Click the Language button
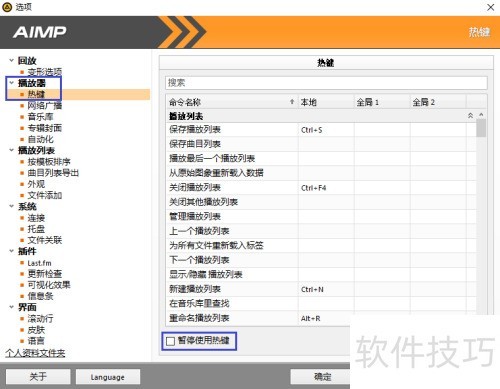 click(x=108, y=377)
